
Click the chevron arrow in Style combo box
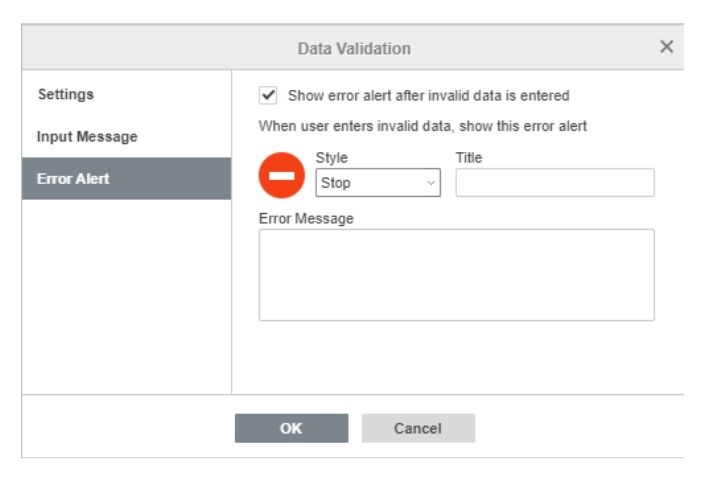pyautogui.click(x=431, y=183)
